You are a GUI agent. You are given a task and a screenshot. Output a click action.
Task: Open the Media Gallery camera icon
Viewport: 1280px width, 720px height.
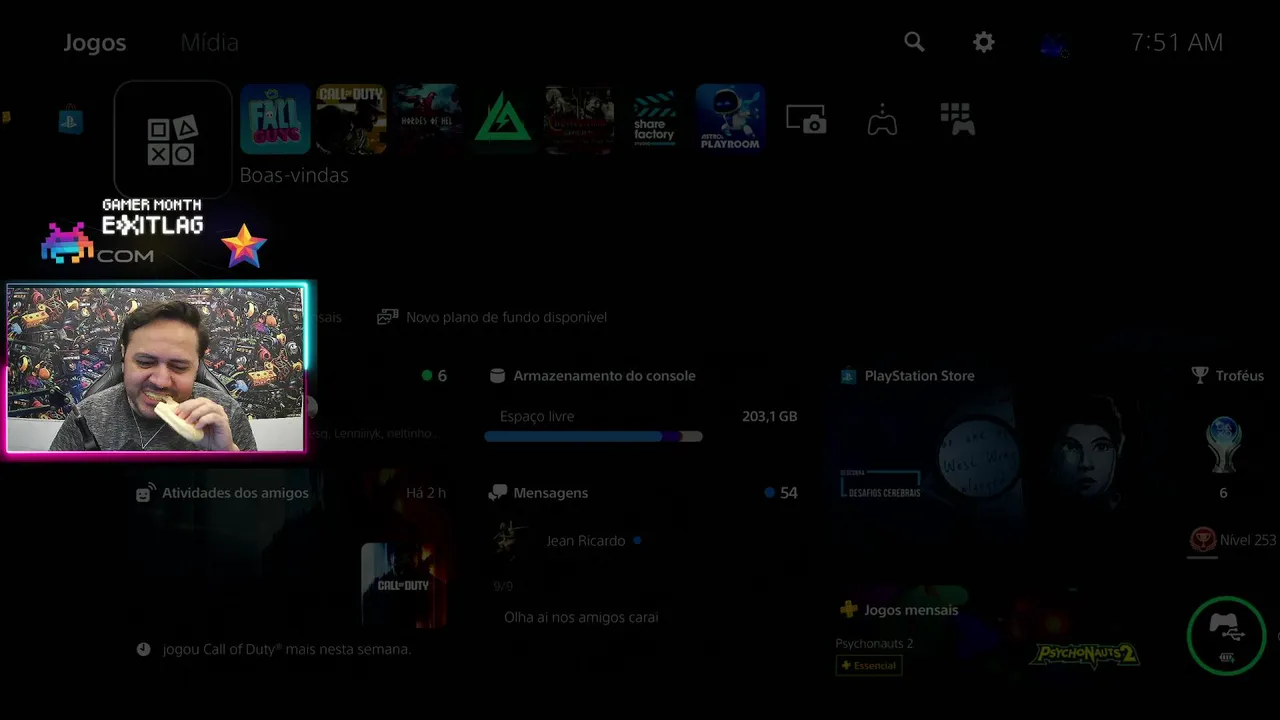(806, 120)
